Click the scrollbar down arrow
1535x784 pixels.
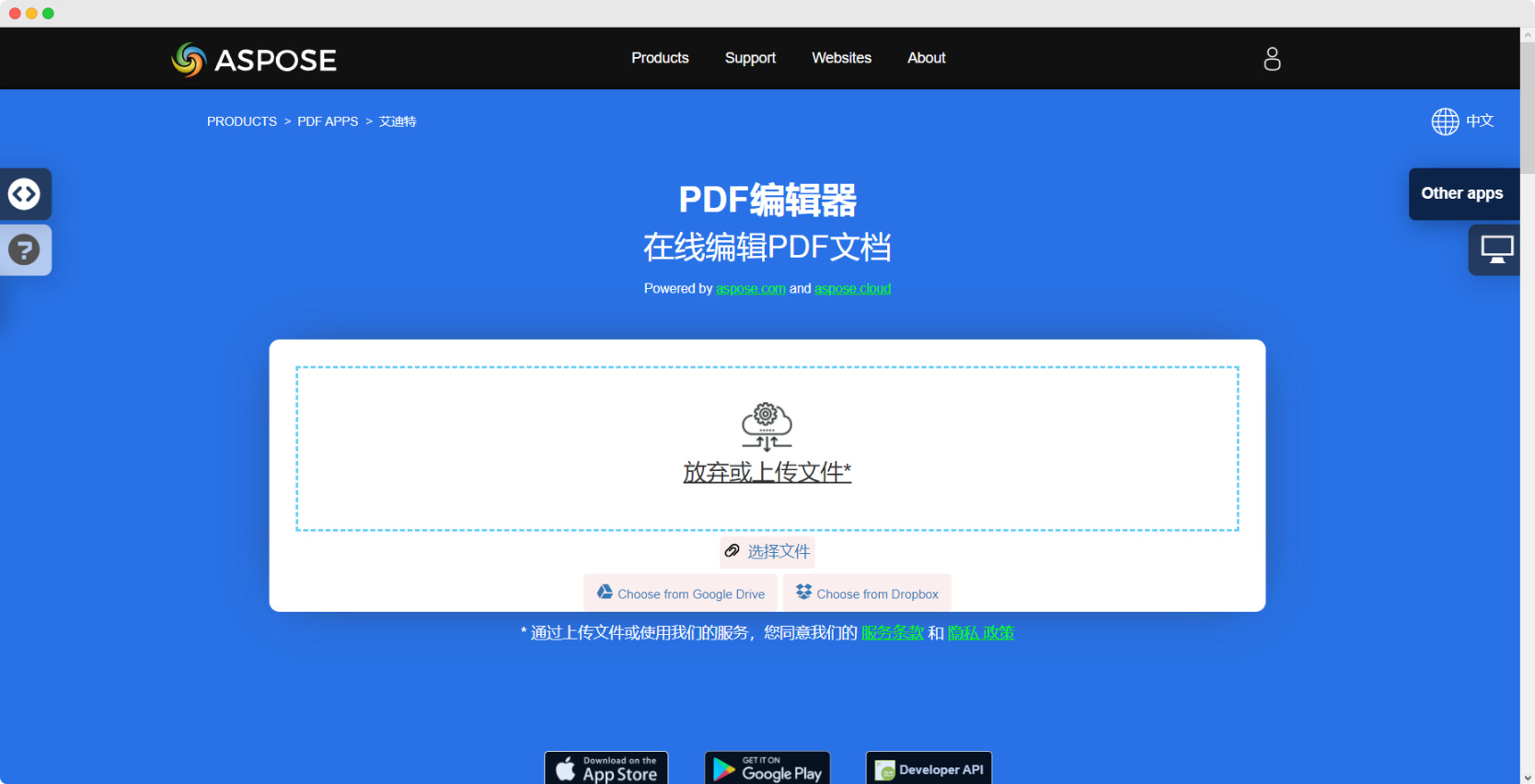coord(1528,778)
